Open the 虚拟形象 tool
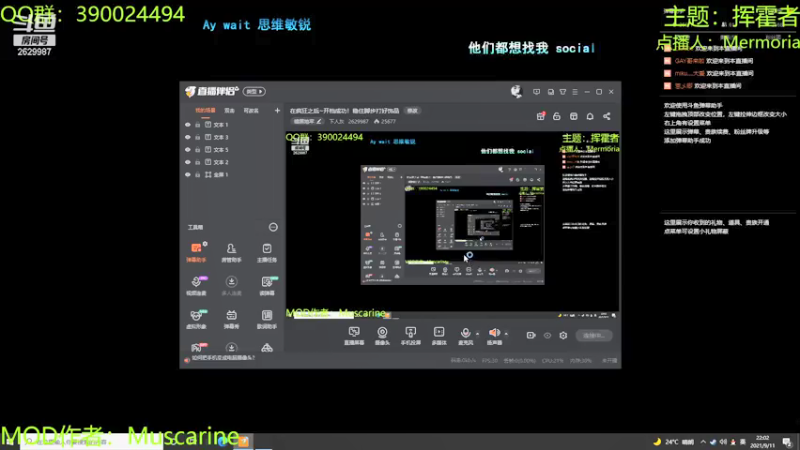The width and height of the screenshot is (800, 450). click(196, 319)
